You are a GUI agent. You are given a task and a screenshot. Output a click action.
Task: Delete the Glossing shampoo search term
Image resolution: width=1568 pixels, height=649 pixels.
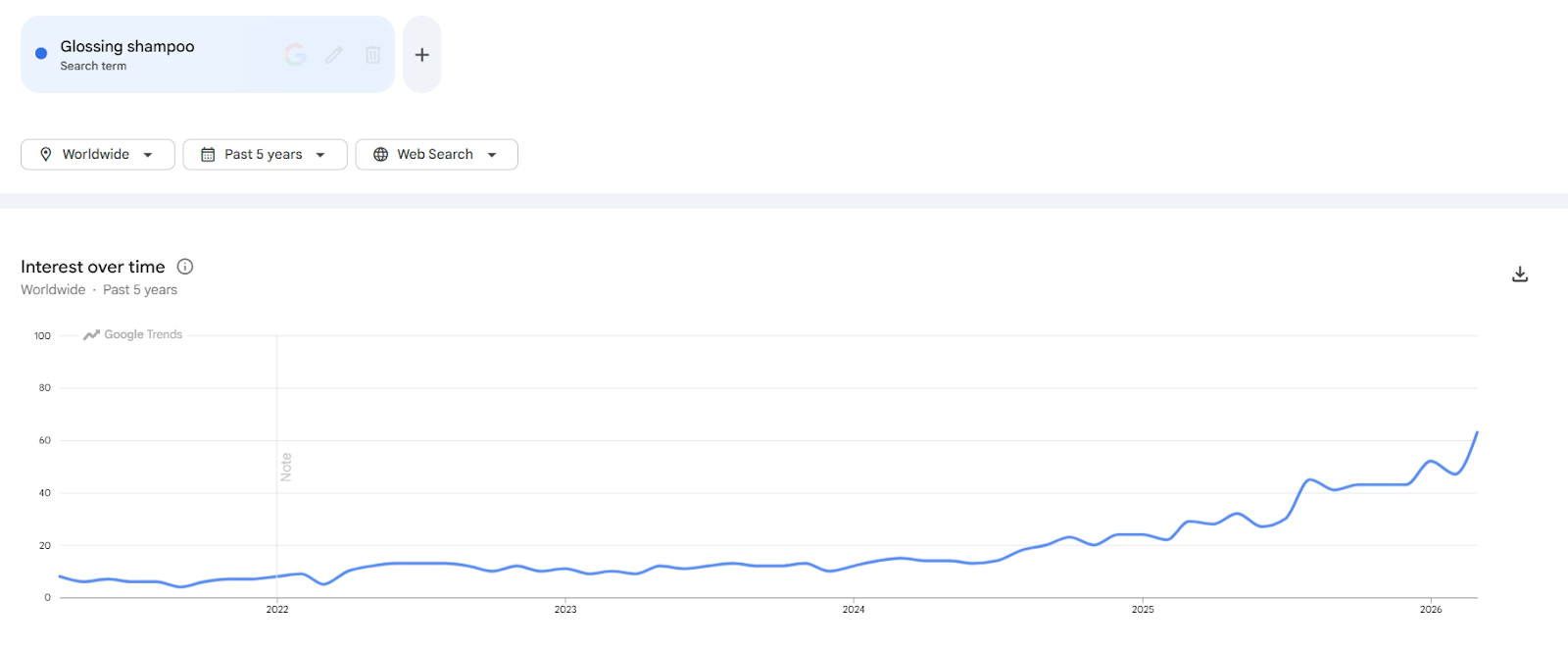coord(372,55)
